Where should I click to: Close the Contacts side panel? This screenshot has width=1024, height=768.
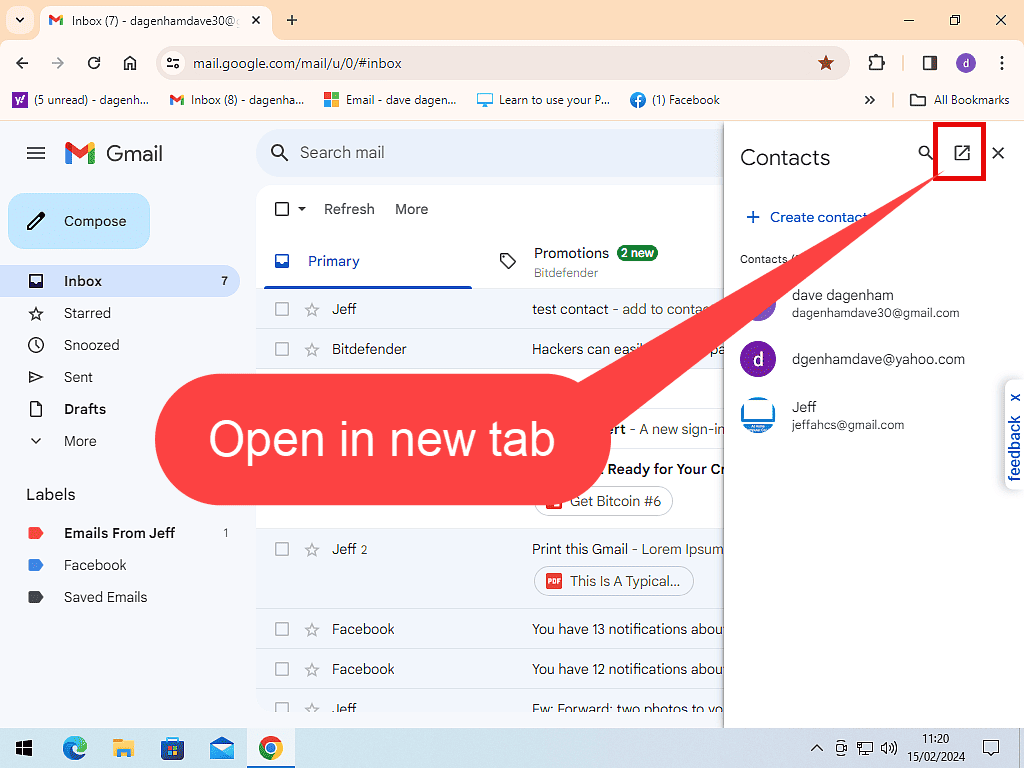[998, 153]
